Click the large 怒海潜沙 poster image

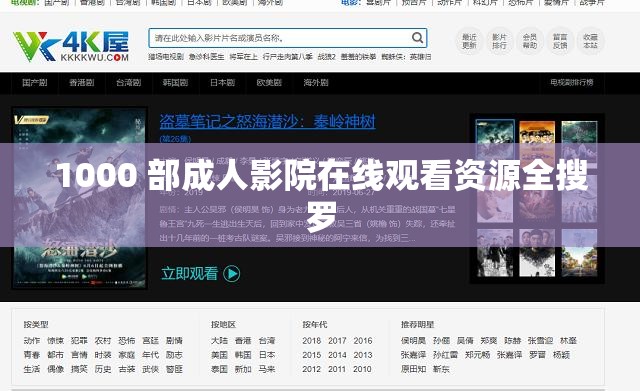[x=80, y=198]
